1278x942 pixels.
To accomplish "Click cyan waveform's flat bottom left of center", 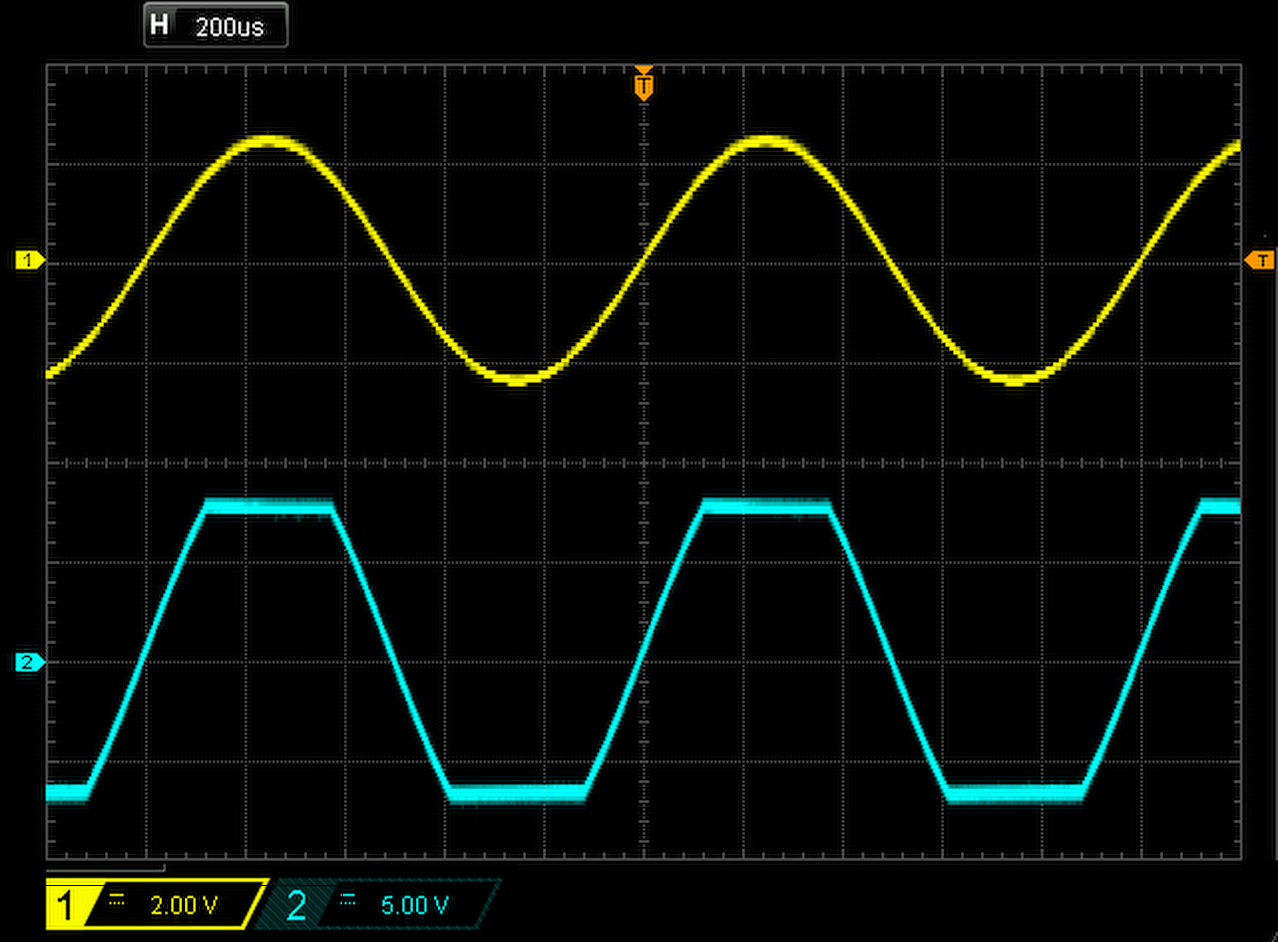I will click(x=517, y=793).
